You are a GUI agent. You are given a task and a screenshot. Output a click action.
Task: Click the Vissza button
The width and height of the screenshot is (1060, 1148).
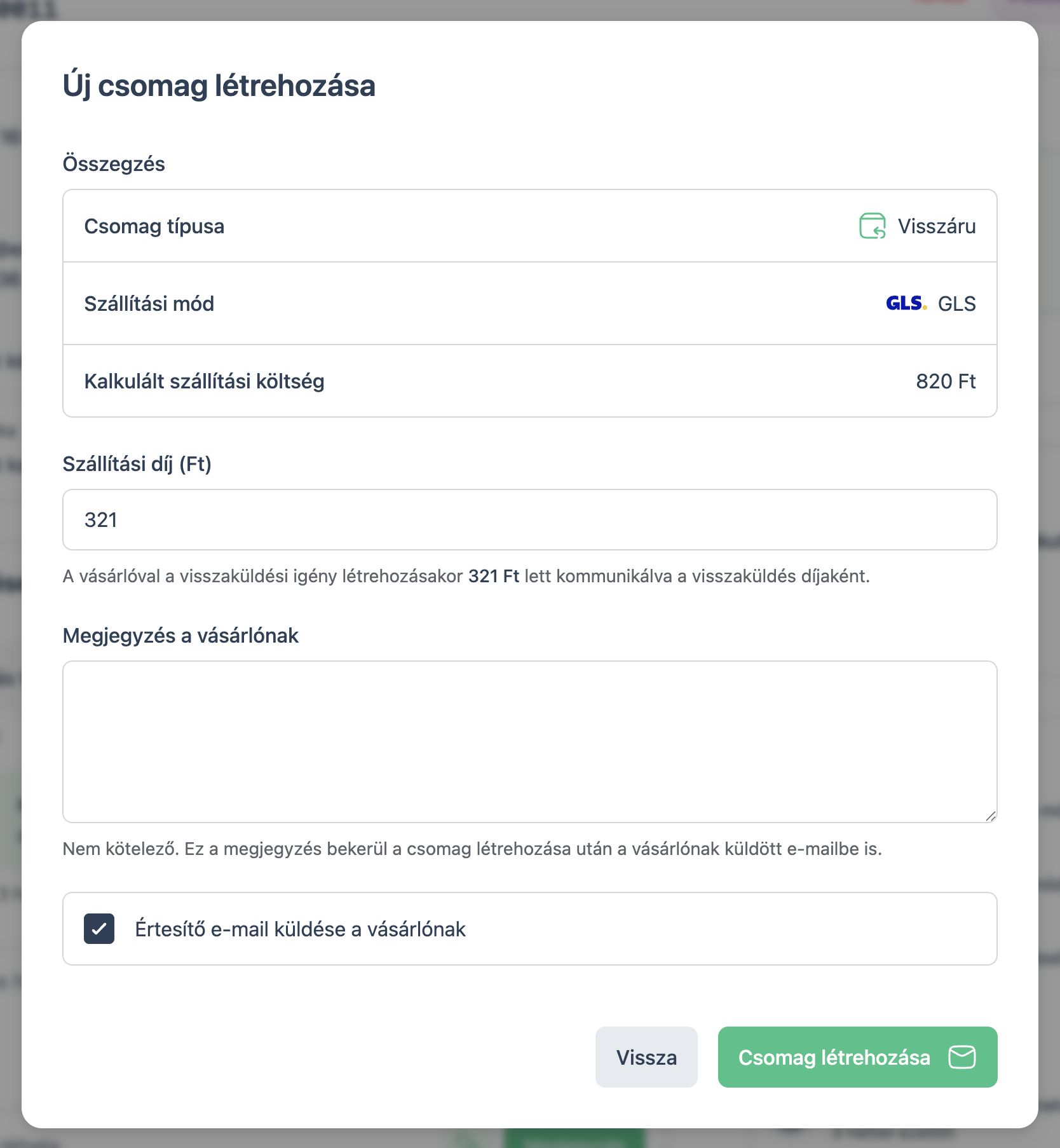(646, 1057)
